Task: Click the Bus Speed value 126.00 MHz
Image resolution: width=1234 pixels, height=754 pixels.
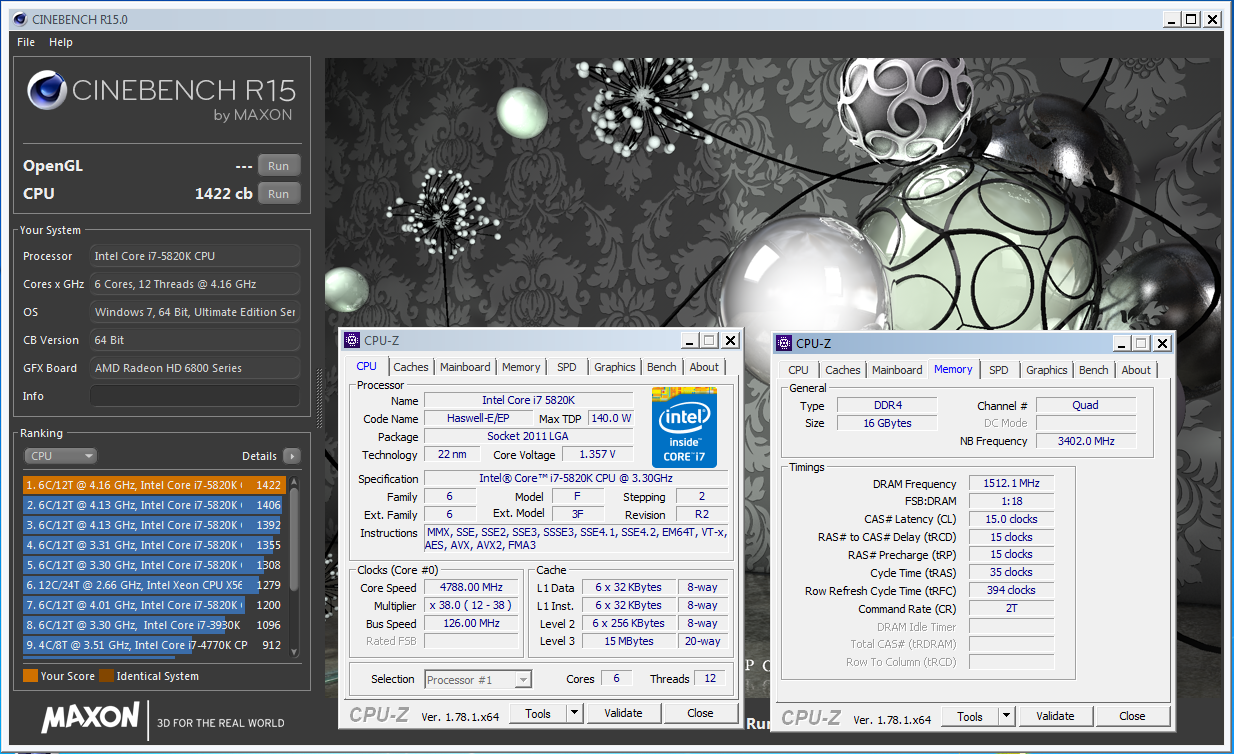Action: (471, 624)
